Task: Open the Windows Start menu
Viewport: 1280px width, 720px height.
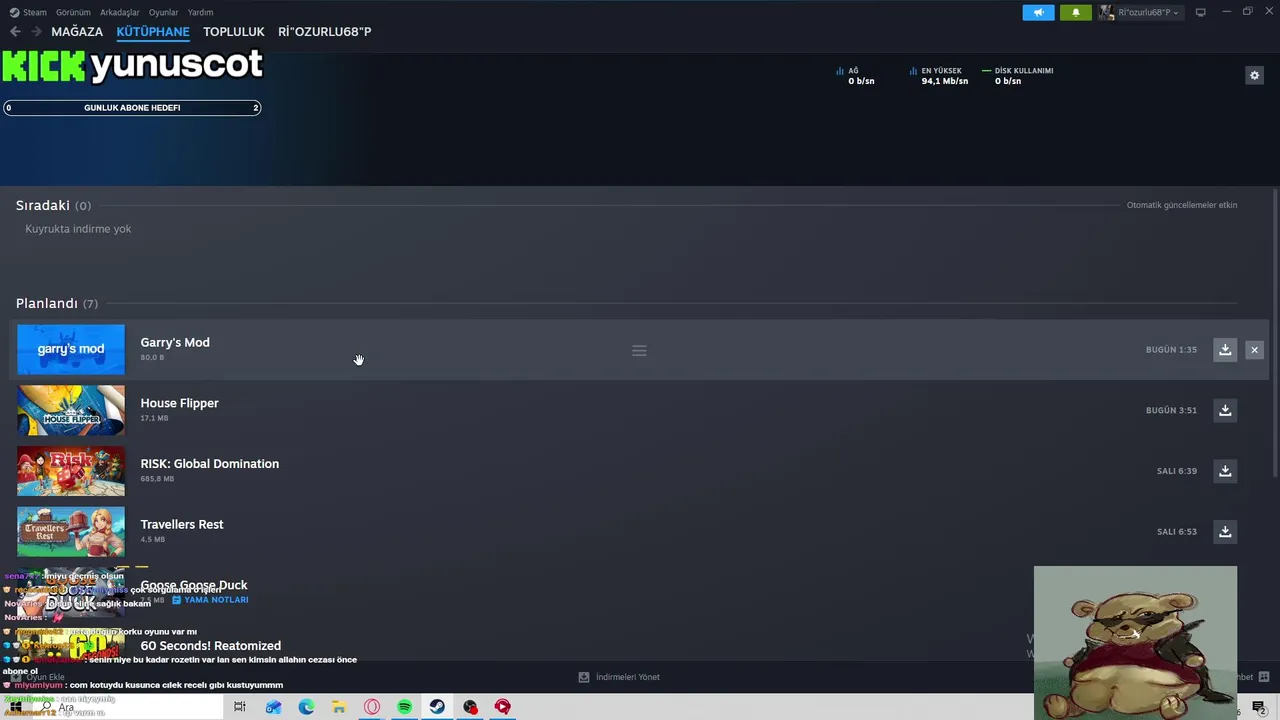Action: (15, 707)
